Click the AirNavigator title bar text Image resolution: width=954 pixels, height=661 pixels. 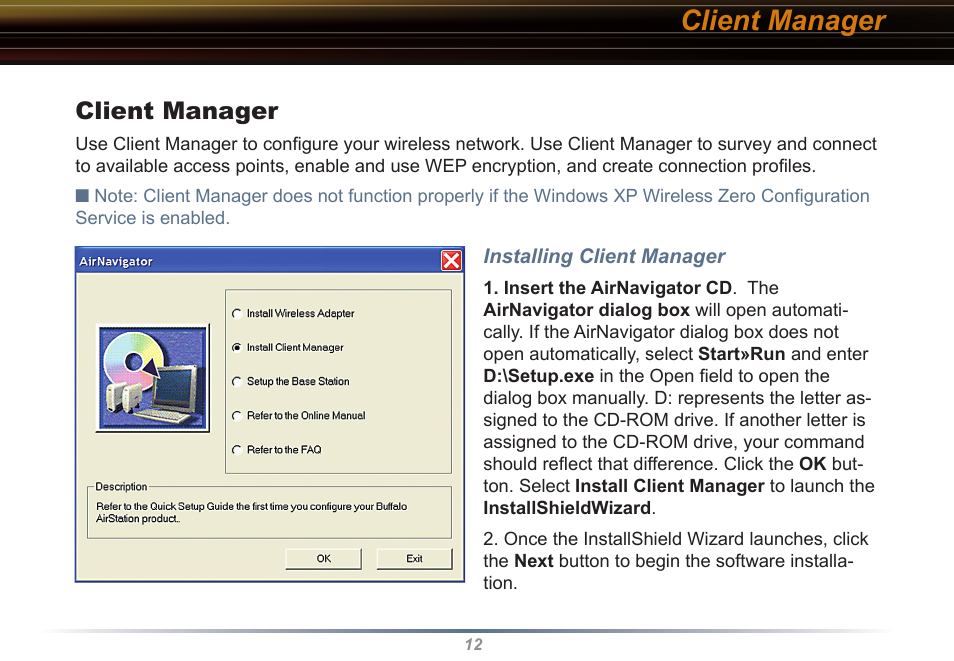coord(116,262)
